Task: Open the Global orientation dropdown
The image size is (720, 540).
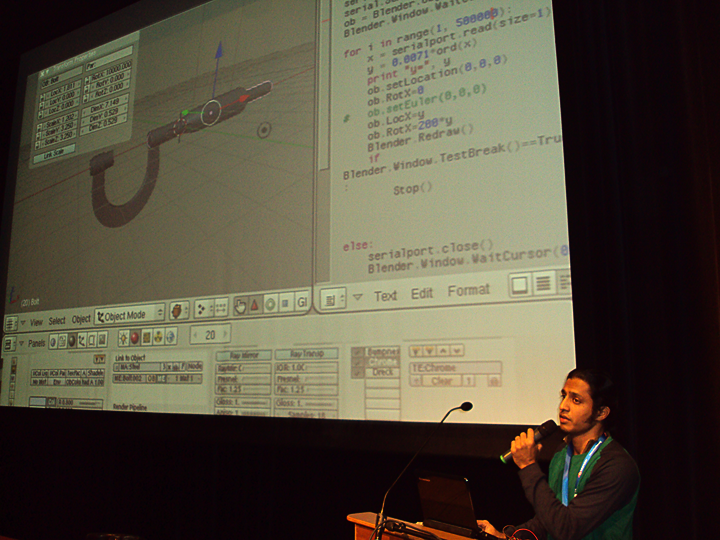Action: click(302, 302)
